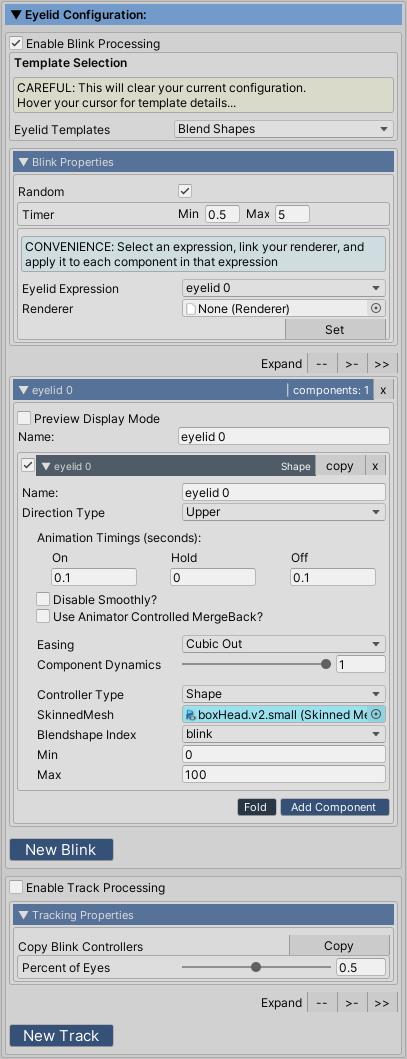The height and width of the screenshot is (1059, 407).
Task: Click the Add Component button
Action: (335, 807)
